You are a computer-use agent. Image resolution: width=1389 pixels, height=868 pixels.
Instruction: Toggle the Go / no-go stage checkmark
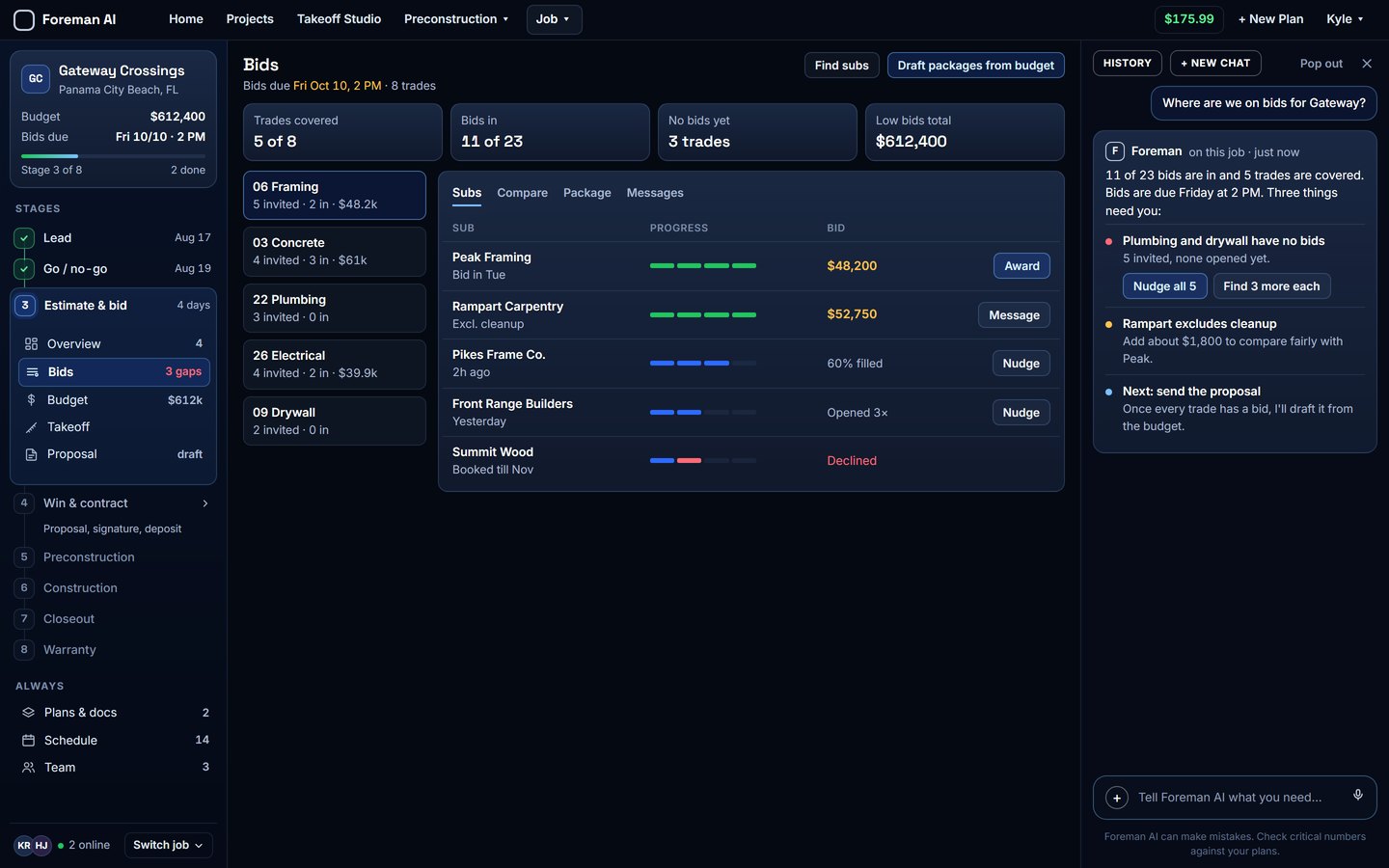pyautogui.click(x=24, y=269)
